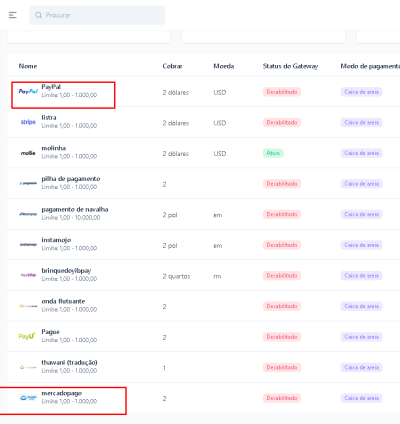400x424 pixels.
Task: Click the Stripe logo icon
Action: 28,122
